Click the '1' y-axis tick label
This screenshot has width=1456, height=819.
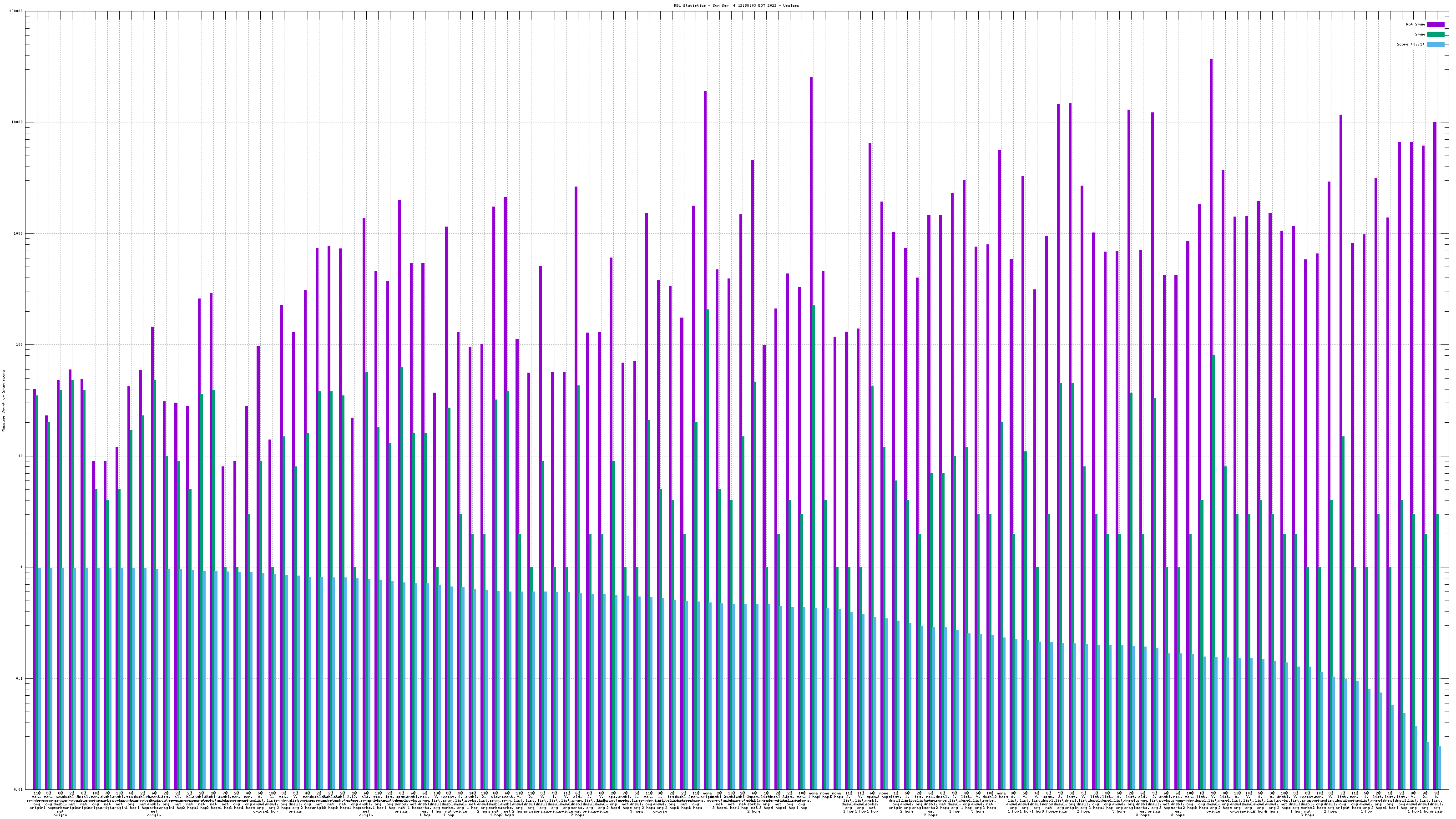click(22, 567)
